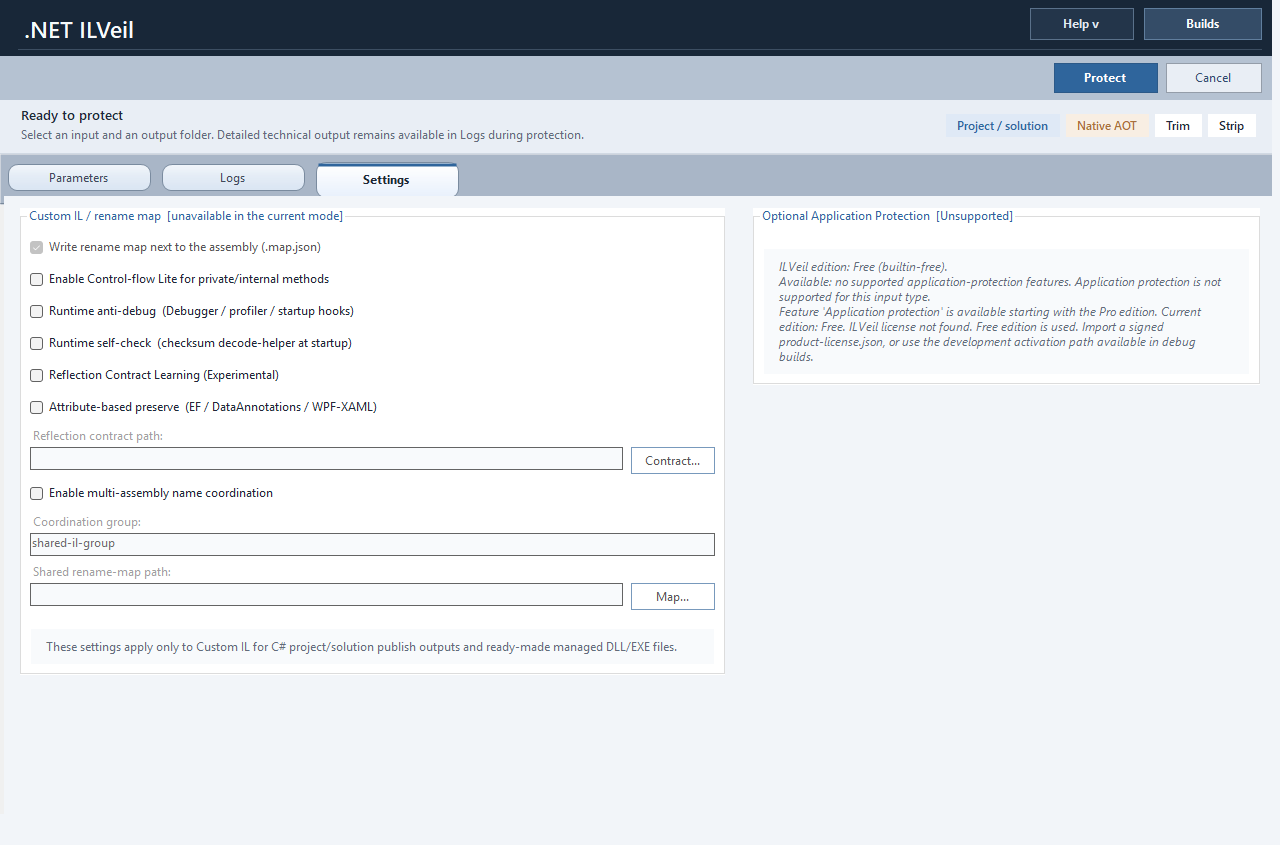This screenshot has height=845, width=1280.
Task: Select the Trim option
Action: [1178, 125]
